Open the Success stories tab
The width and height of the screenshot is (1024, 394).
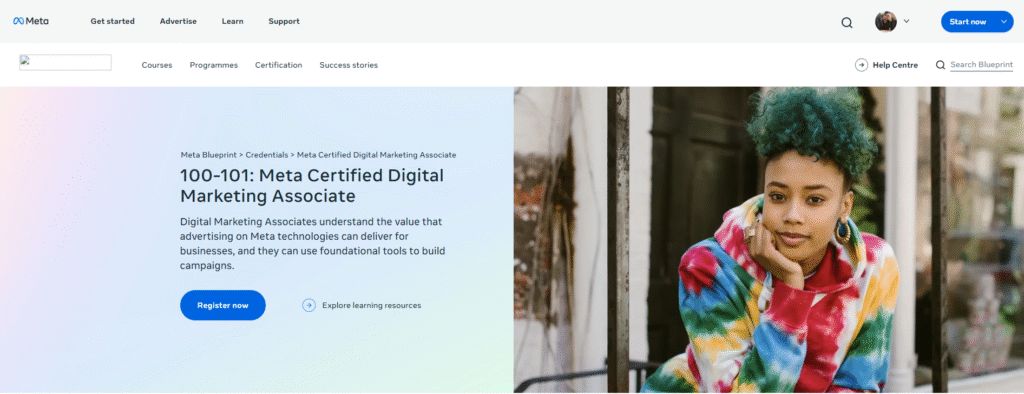pos(349,65)
